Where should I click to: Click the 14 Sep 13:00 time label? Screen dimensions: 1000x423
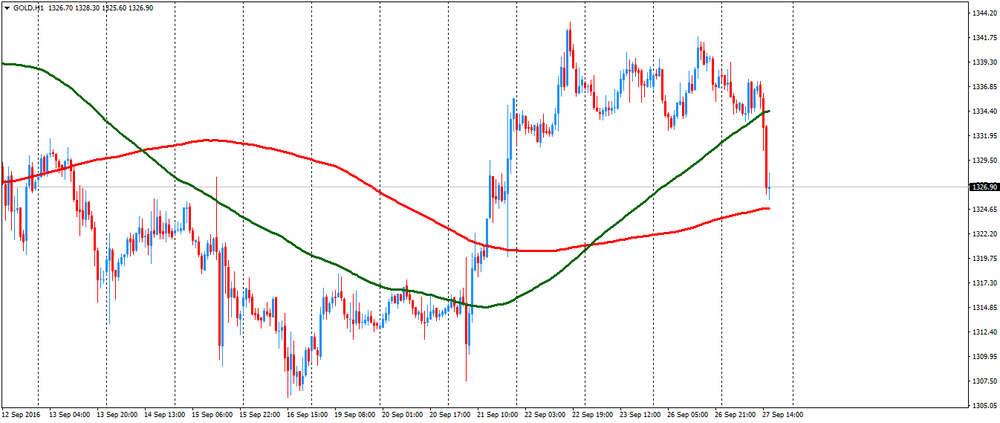point(163,414)
